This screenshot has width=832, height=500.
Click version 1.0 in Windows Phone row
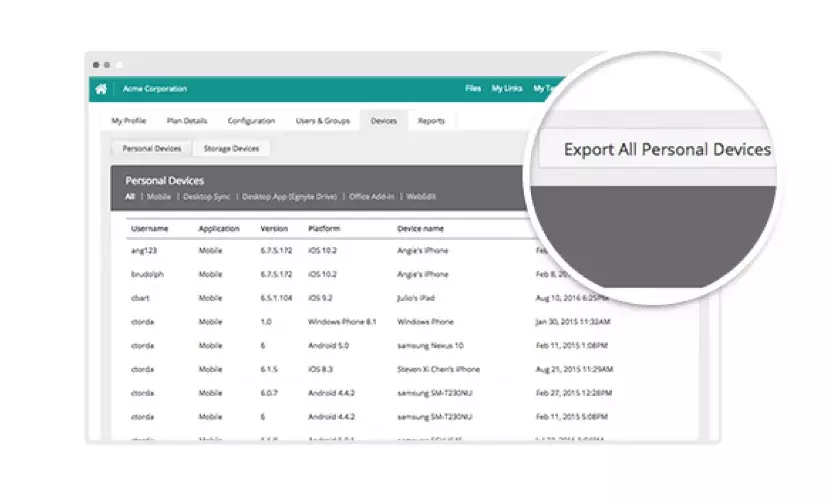[x=266, y=322]
